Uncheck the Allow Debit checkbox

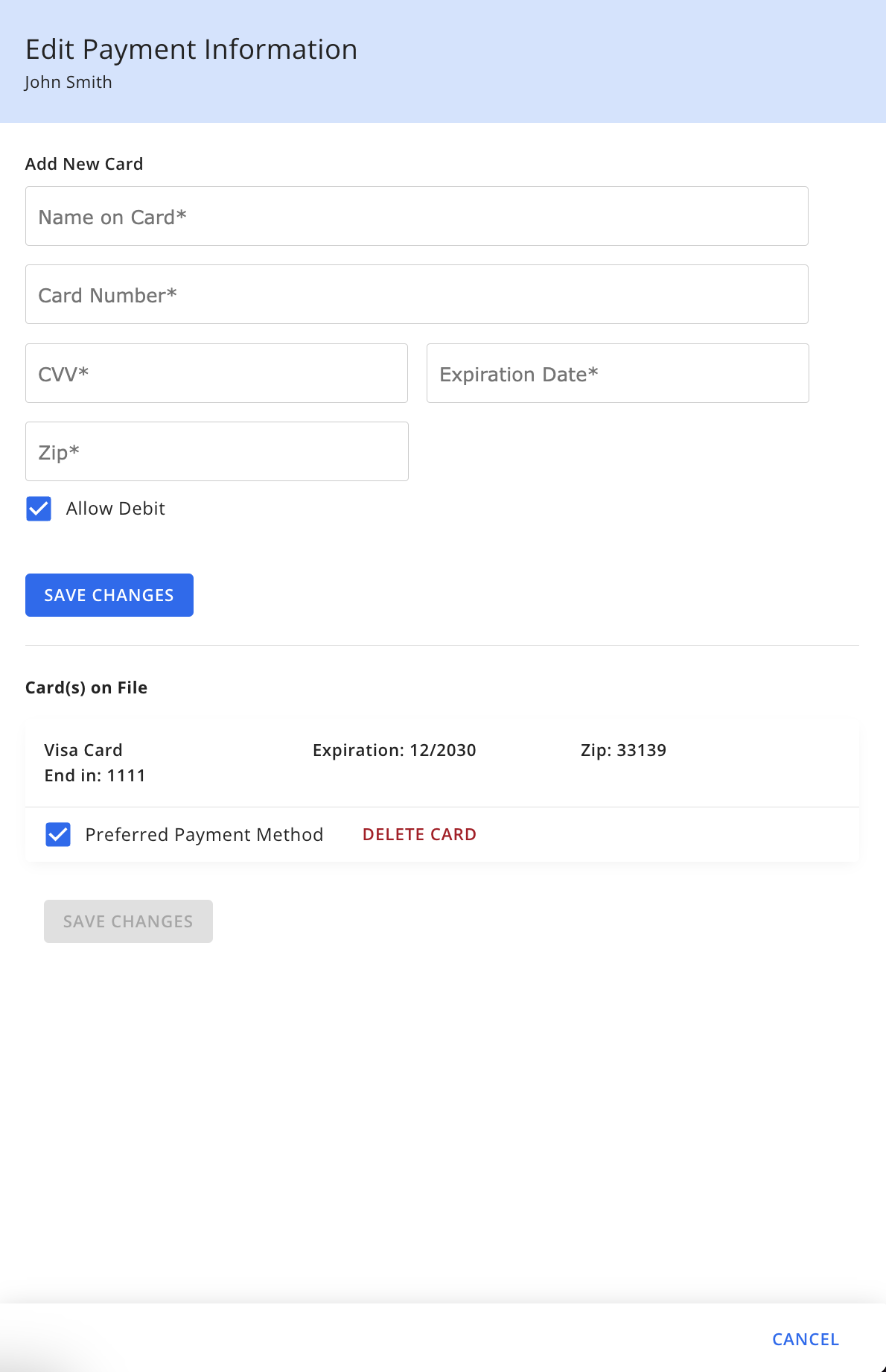pyautogui.click(x=39, y=509)
